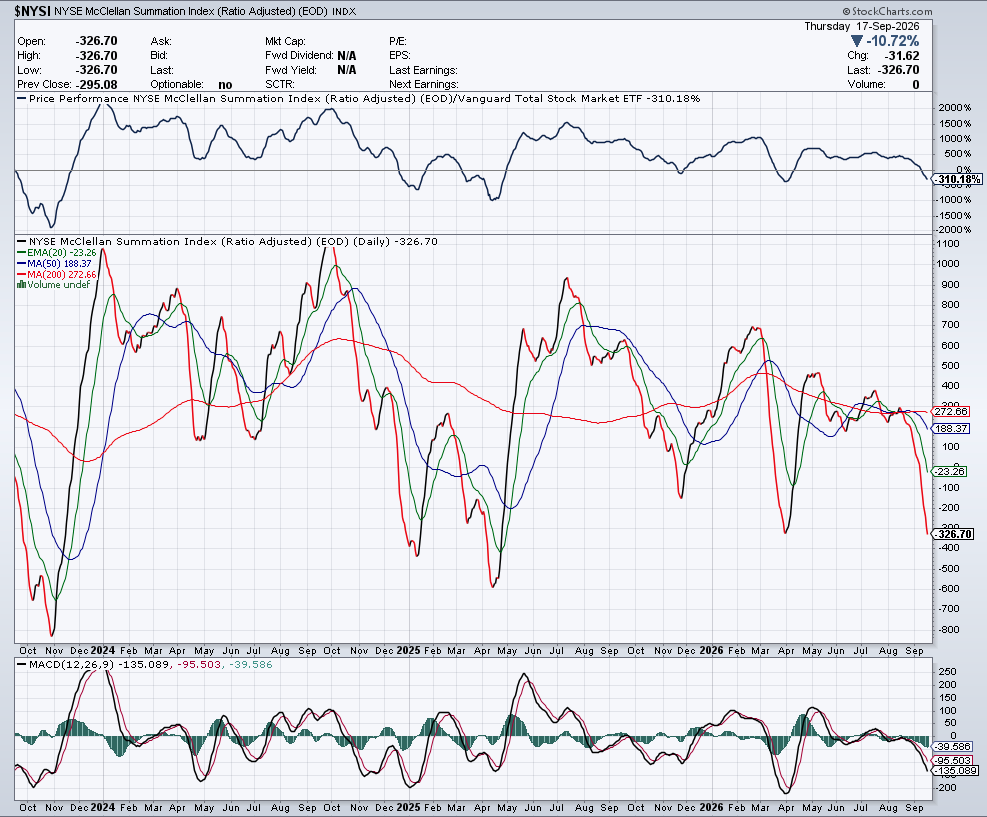Viewport: 987px width, 817px height.
Task: Click the Thursday 17-Sep-2026 date label
Action: pos(862,26)
